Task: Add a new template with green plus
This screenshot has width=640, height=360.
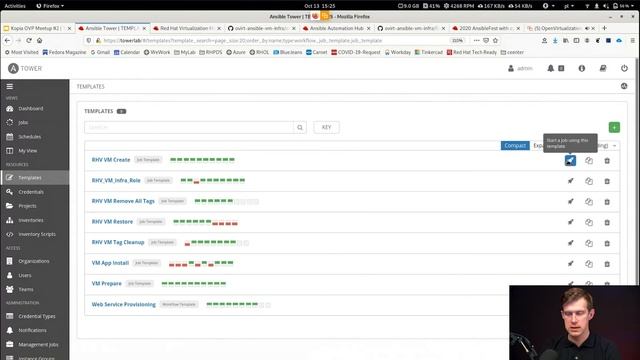Action: click(x=614, y=127)
